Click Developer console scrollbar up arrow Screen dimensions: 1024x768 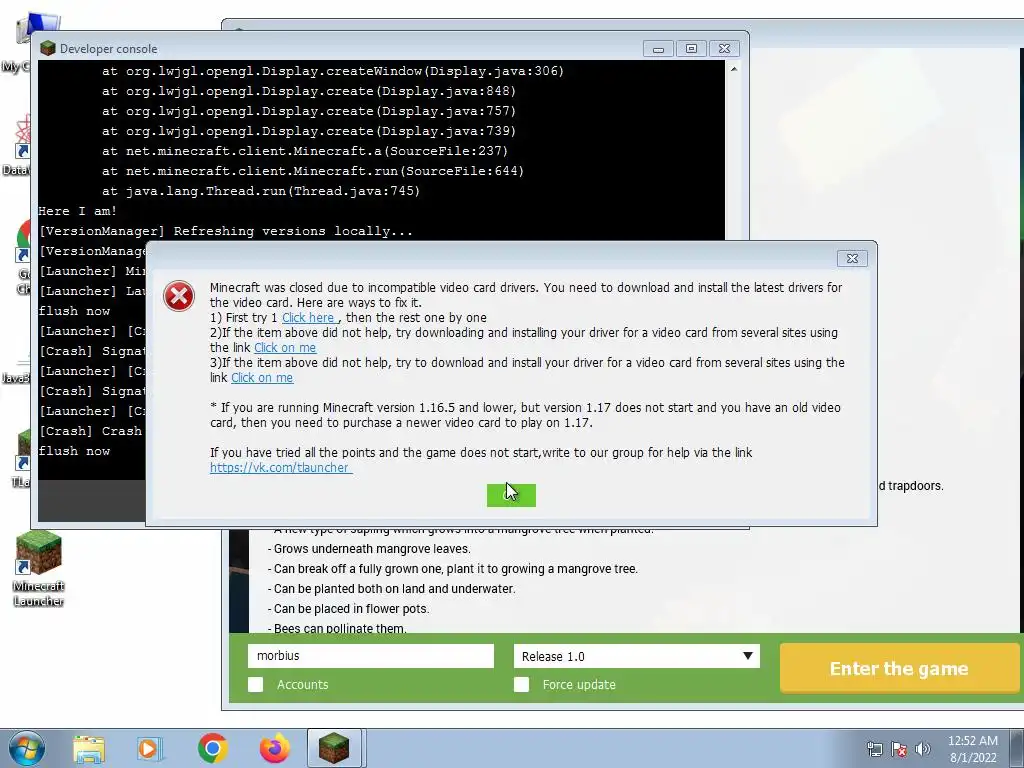pos(734,69)
